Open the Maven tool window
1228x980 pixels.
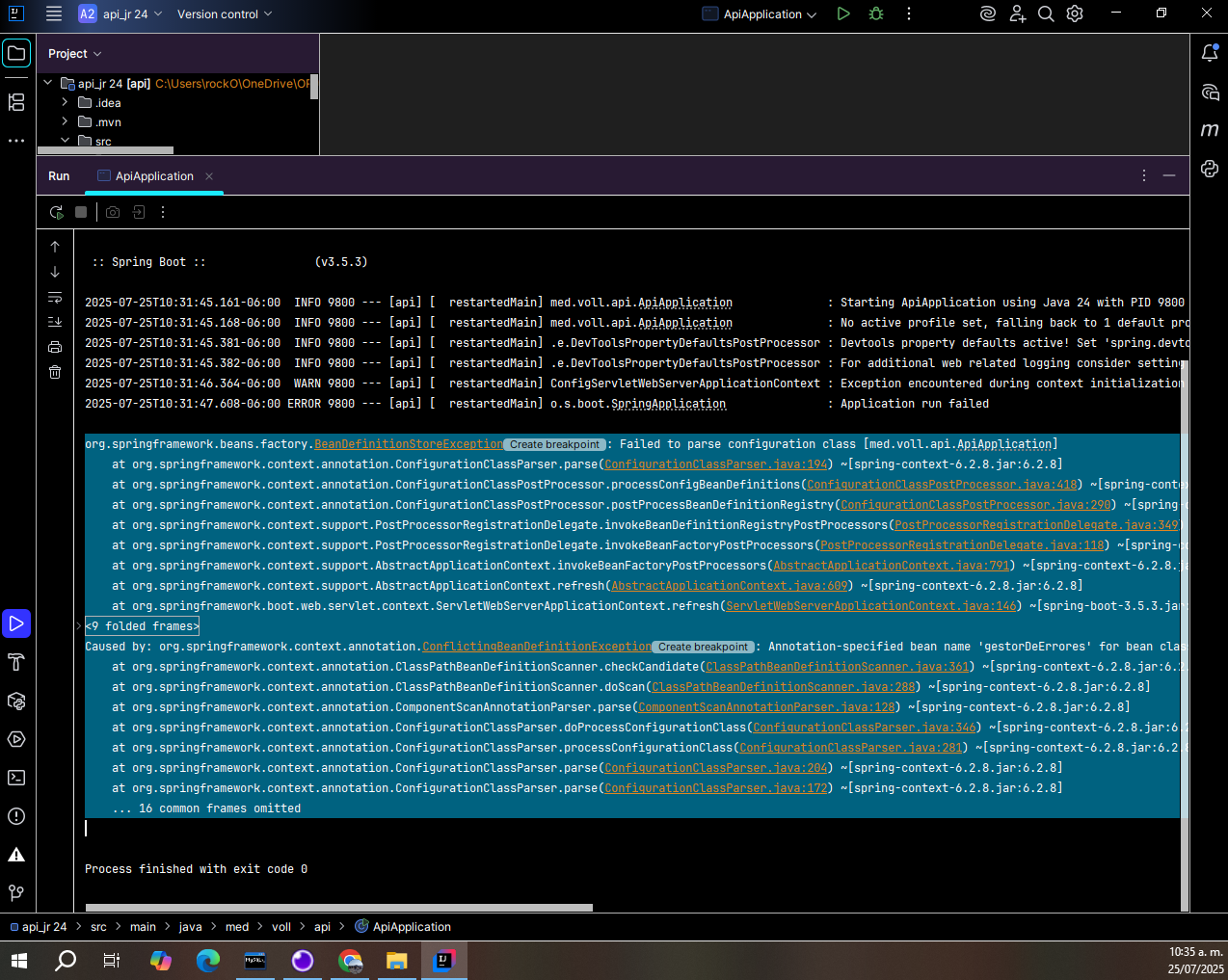coord(1210,130)
